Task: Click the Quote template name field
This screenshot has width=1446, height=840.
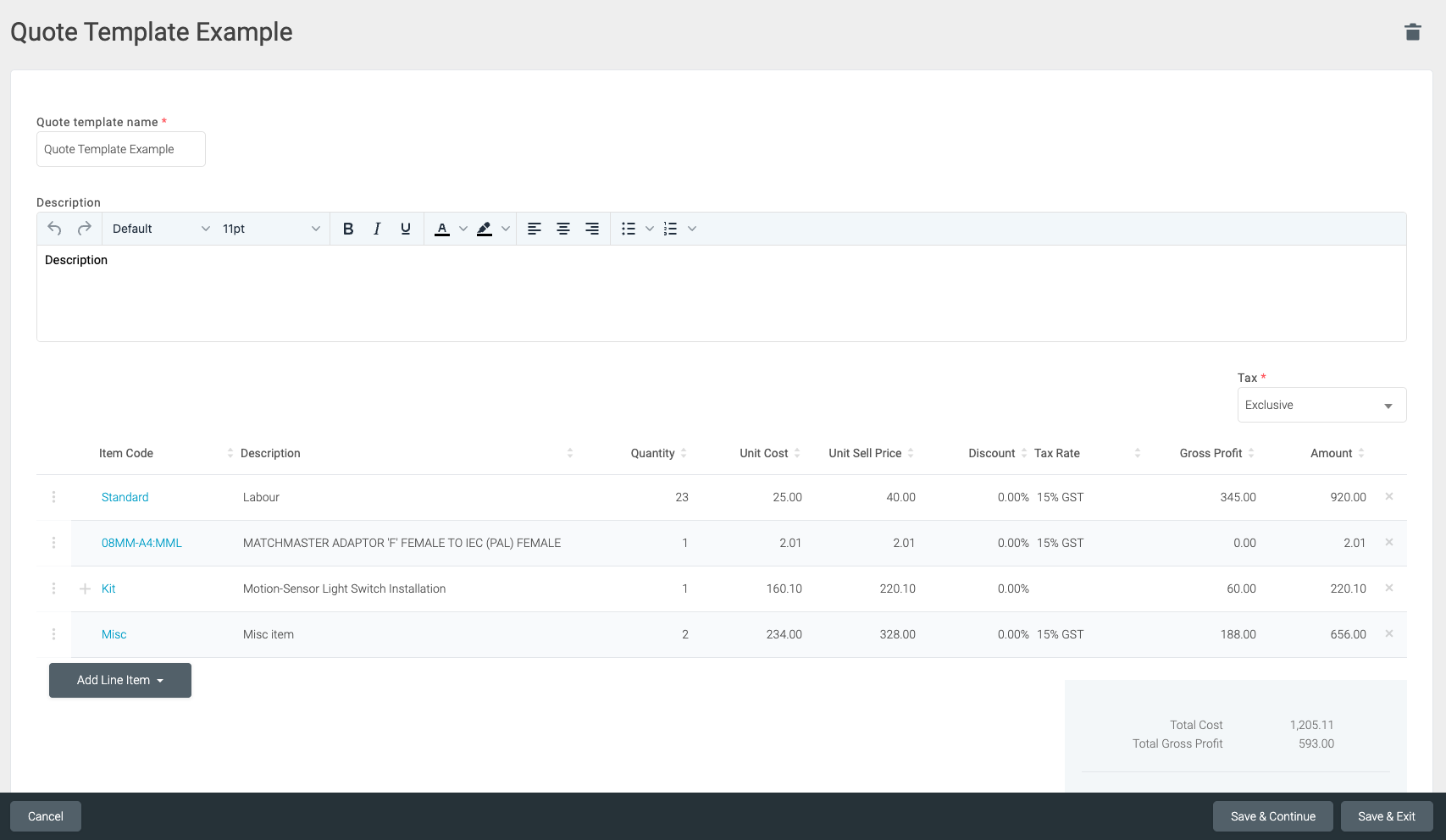Action: (121, 149)
